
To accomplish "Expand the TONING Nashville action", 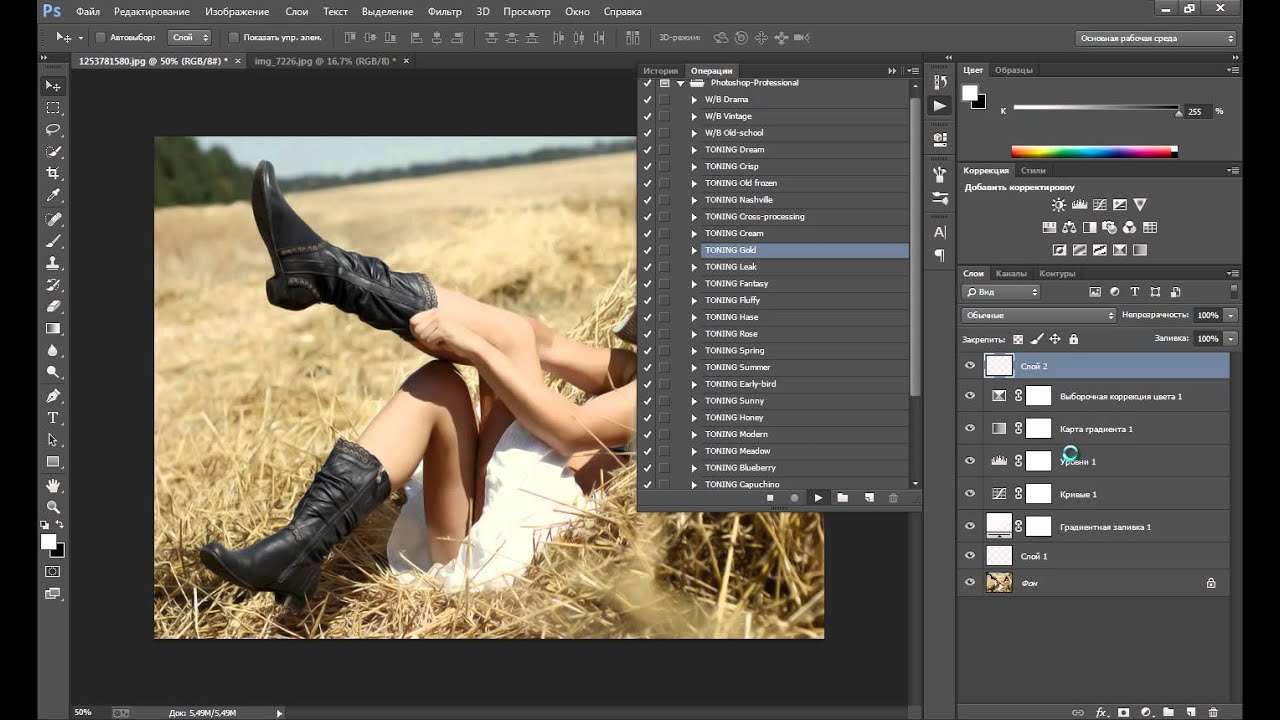I will click(694, 200).
